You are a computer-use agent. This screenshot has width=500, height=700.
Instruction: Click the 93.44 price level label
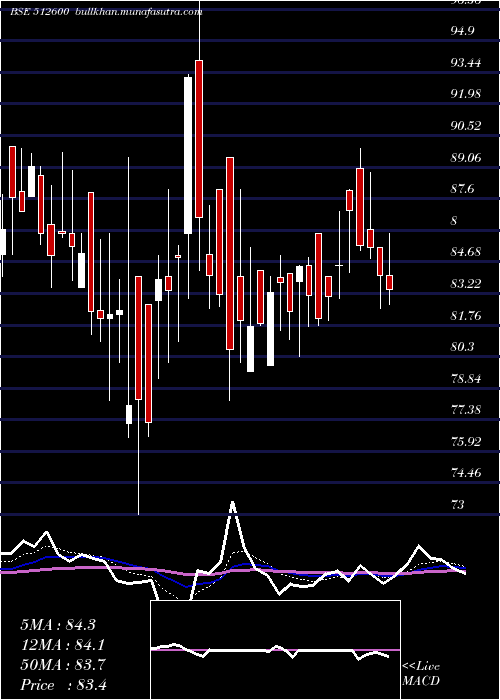[466, 62]
